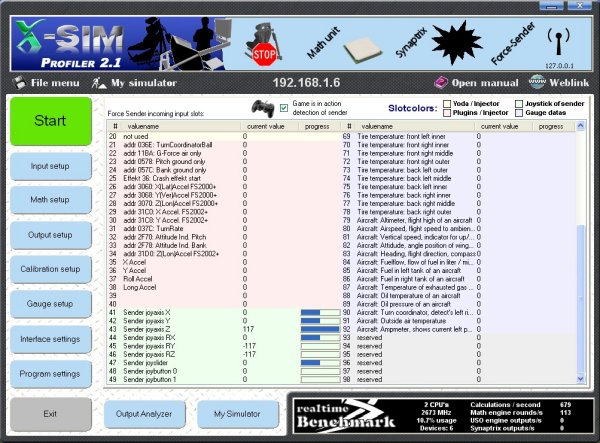Click scrollbar down arrow of slot list

tap(580, 379)
